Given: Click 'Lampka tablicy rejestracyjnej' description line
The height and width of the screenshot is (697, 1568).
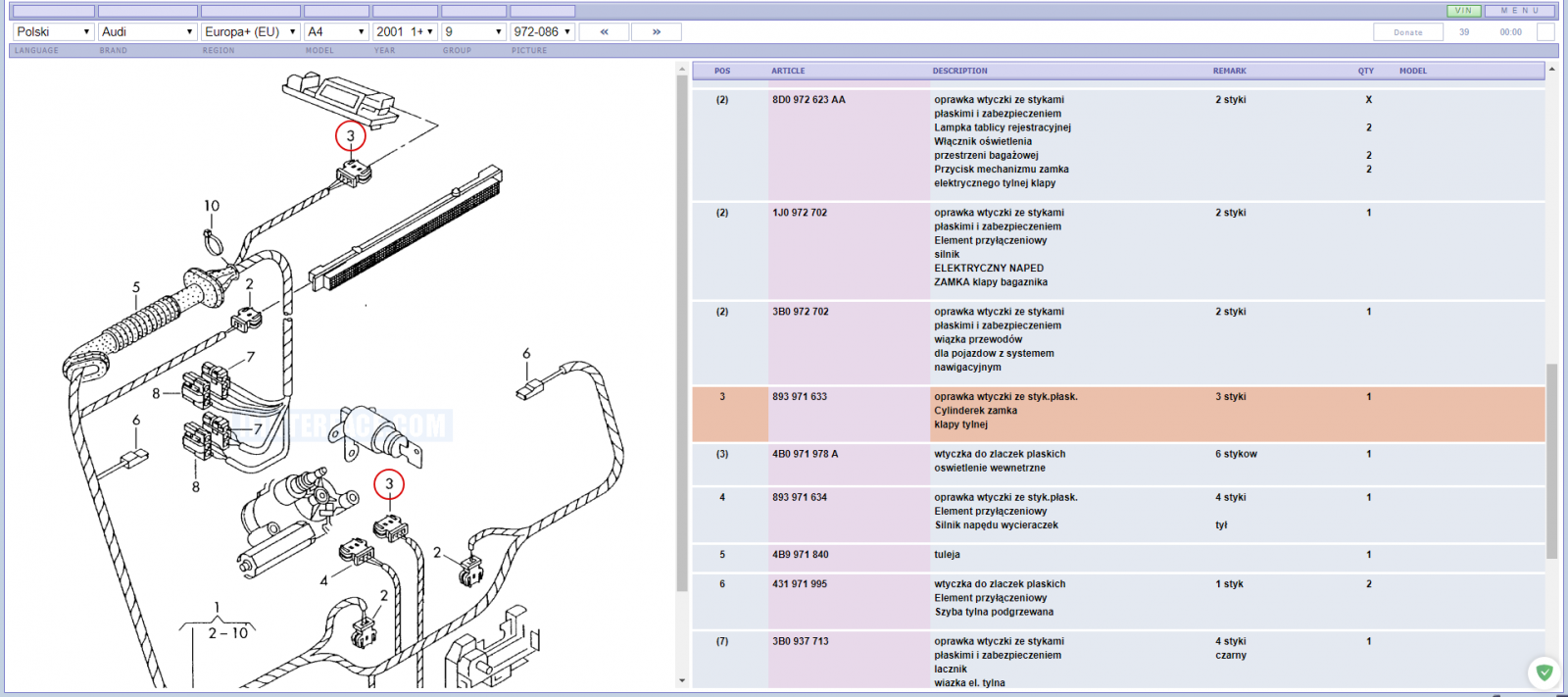Looking at the screenshot, I should pyautogui.click(x=1003, y=127).
